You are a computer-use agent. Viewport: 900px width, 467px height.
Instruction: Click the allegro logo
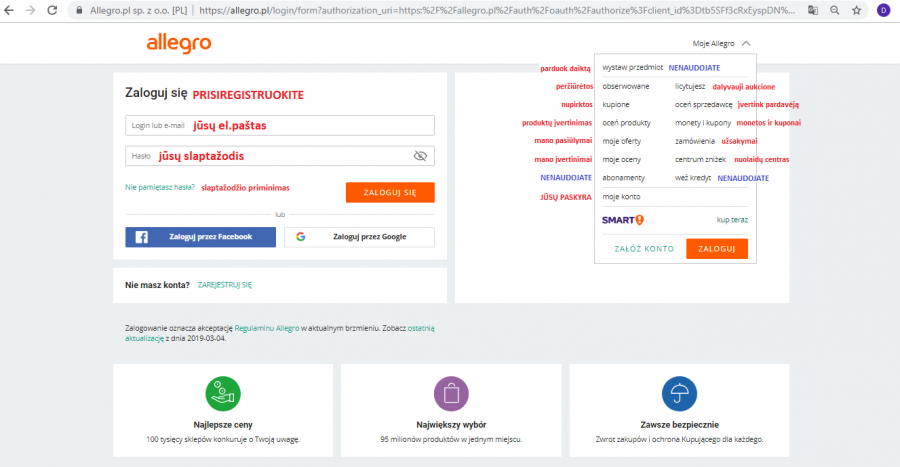(x=179, y=44)
